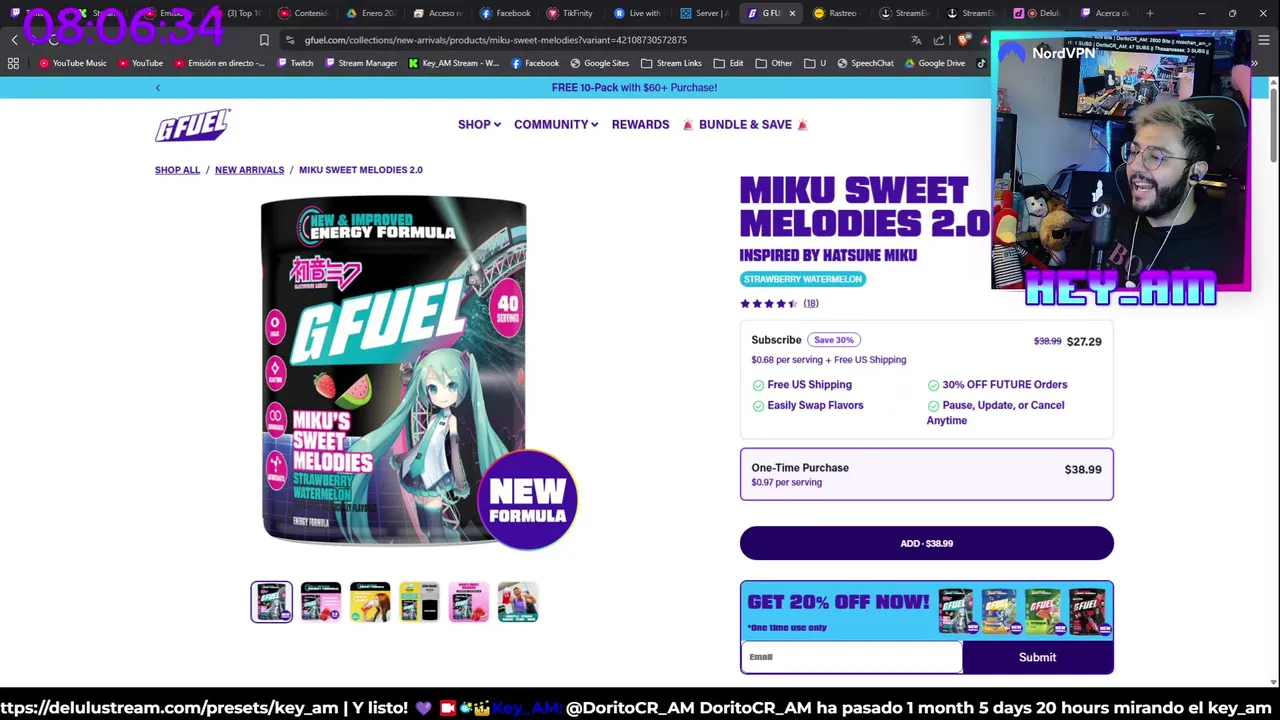The height and width of the screenshot is (720, 1280).
Task: Switch to the Enero 202 tab
Action: coord(371,13)
